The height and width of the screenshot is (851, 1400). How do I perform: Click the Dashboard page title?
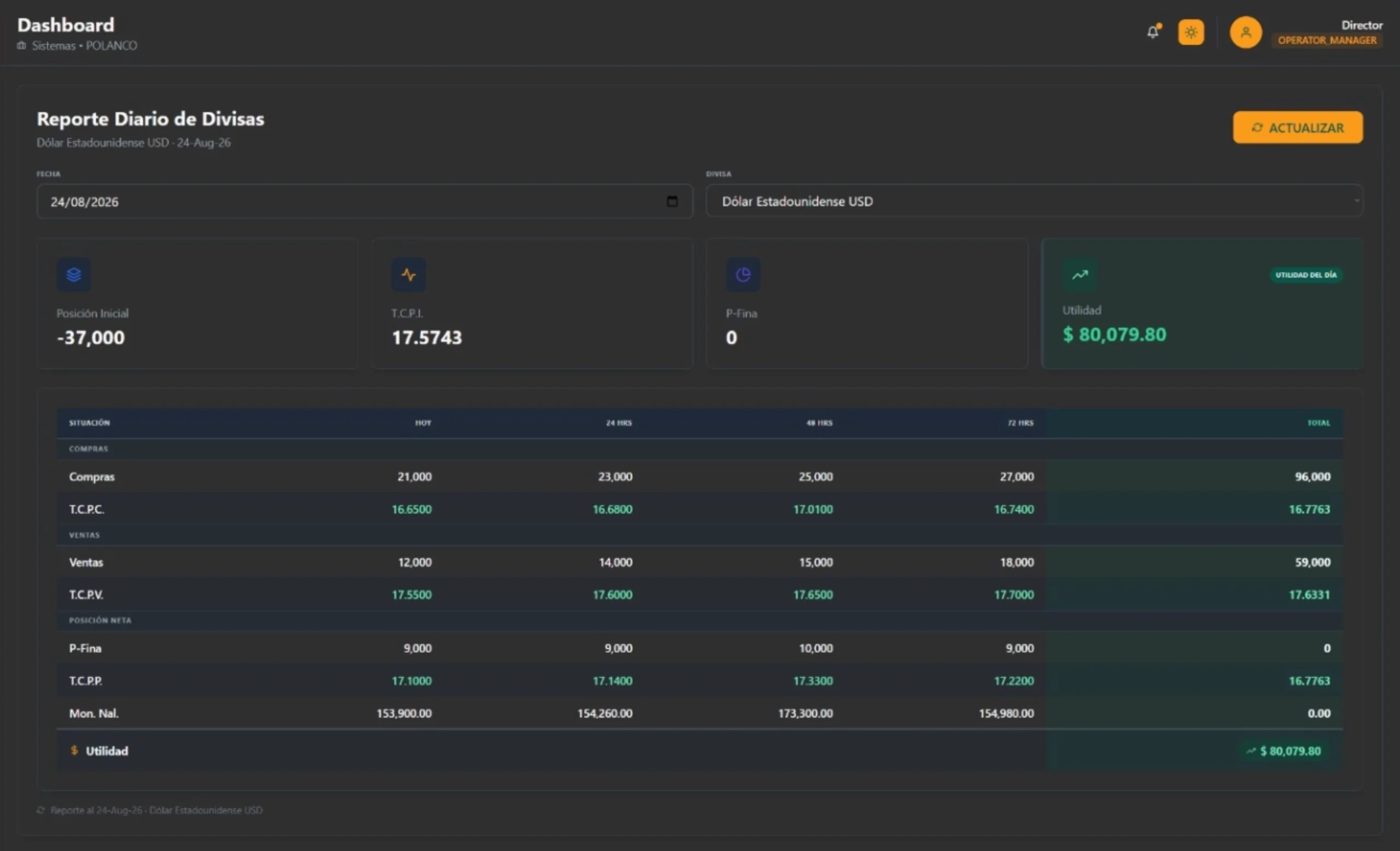click(66, 25)
